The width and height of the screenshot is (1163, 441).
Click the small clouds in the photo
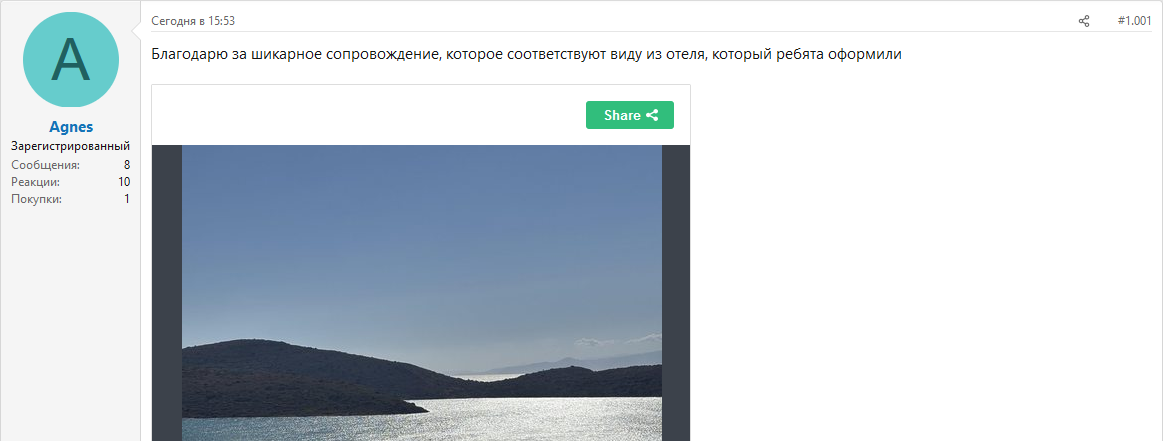coord(617,340)
